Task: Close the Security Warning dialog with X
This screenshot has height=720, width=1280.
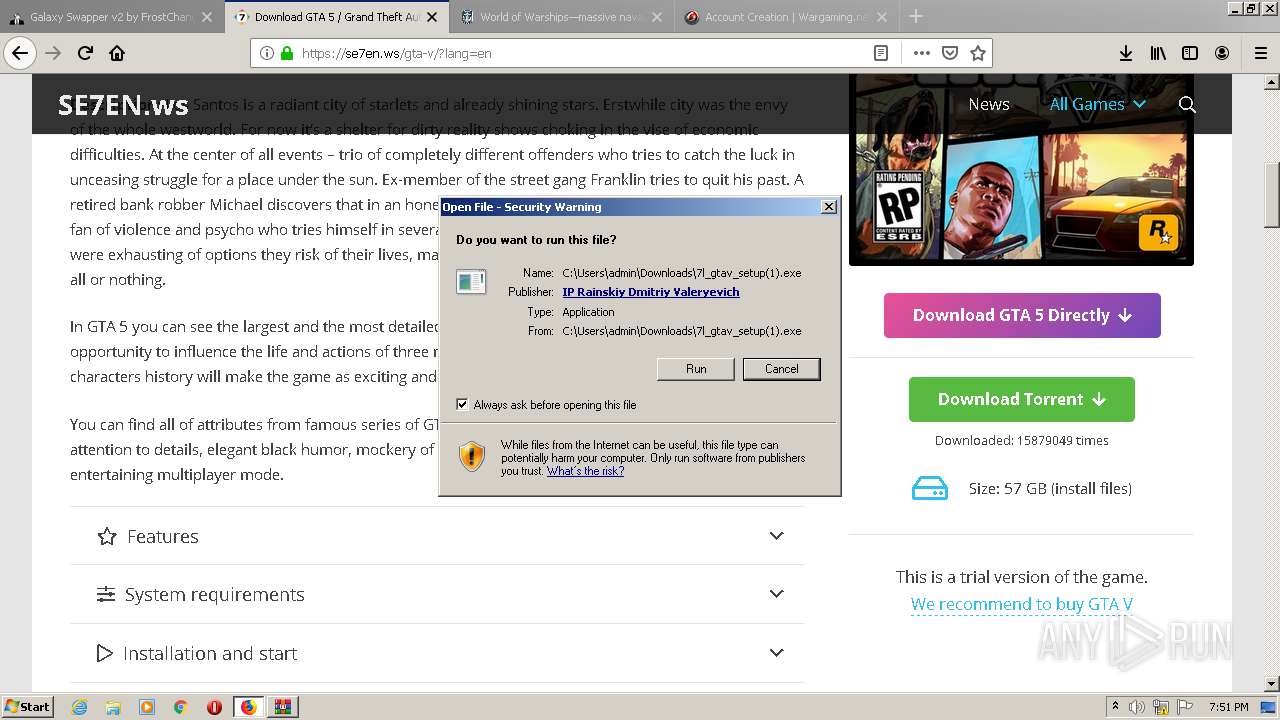Action: tap(829, 207)
